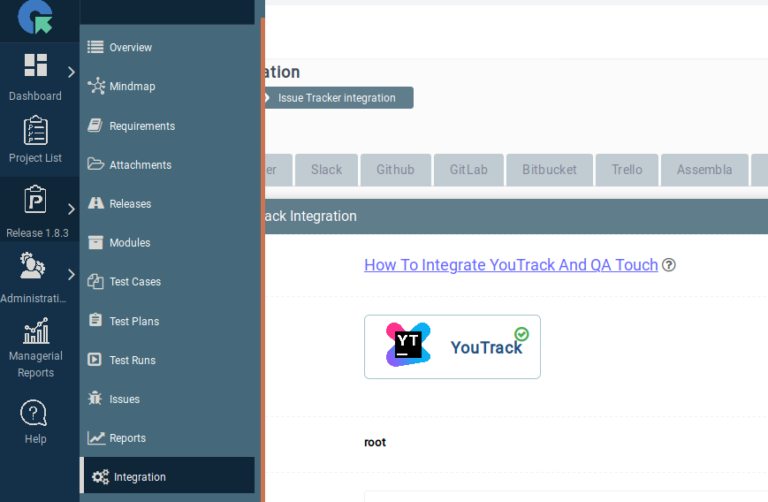
Task: Click the Dashboard grid icon
Action: tap(35, 66)
